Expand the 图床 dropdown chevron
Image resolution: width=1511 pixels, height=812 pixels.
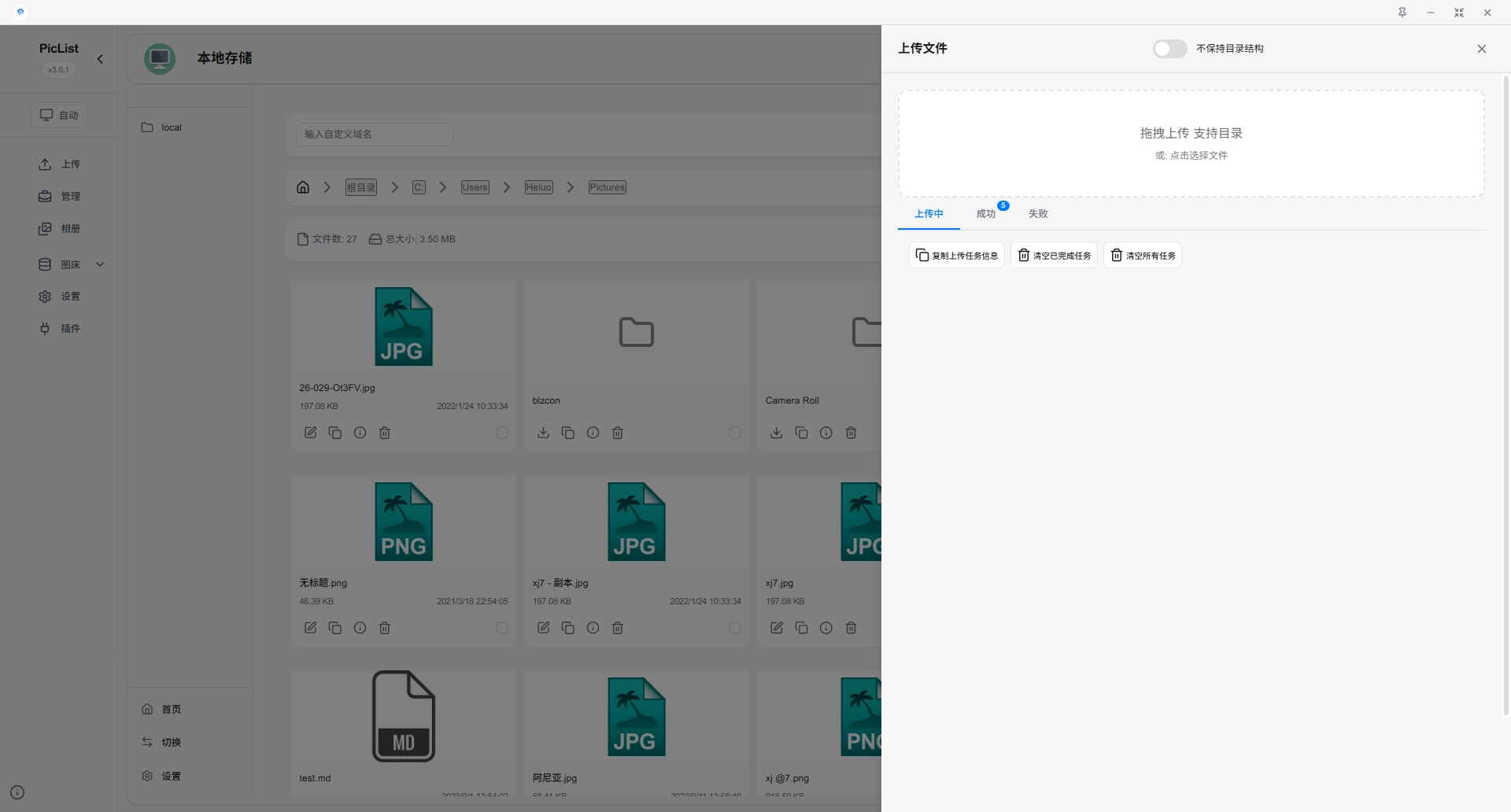click(x=100, y=265)
